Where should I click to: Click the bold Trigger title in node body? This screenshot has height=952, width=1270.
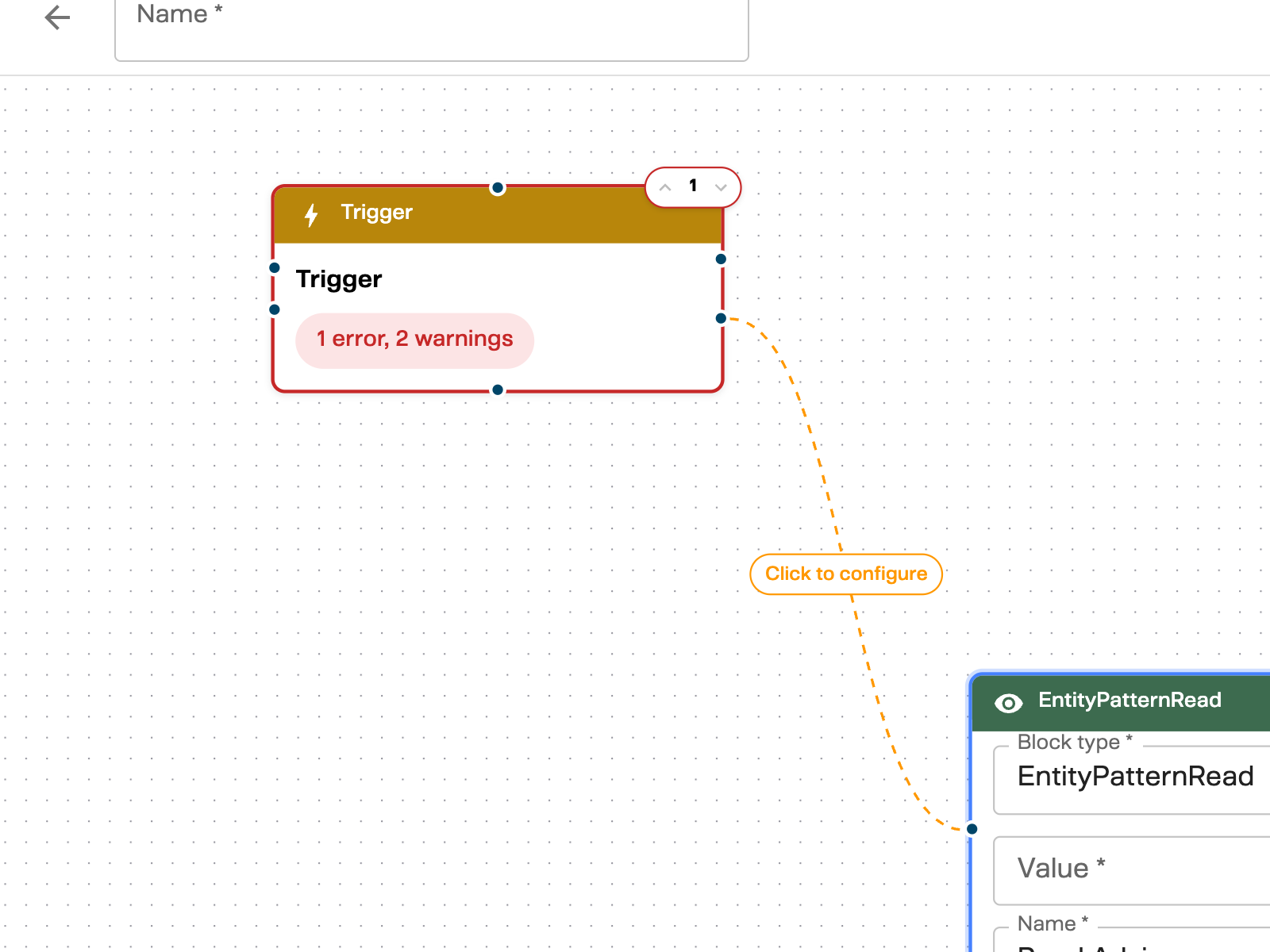(339, 279)
